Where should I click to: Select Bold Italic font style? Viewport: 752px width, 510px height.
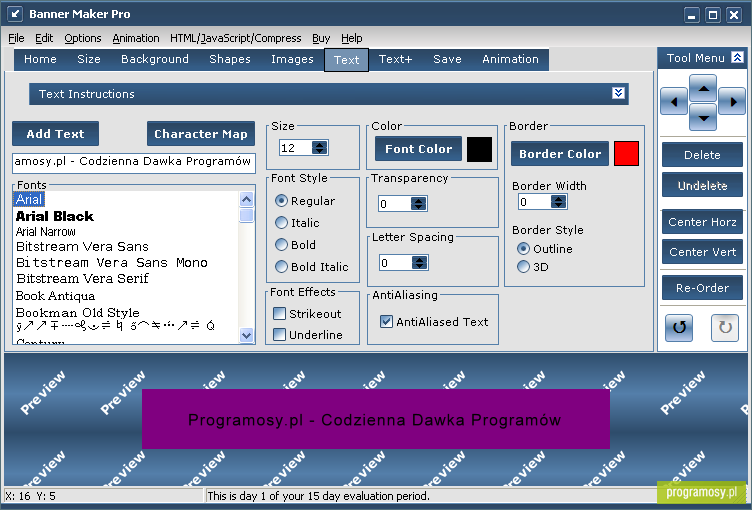pos(281,266)
